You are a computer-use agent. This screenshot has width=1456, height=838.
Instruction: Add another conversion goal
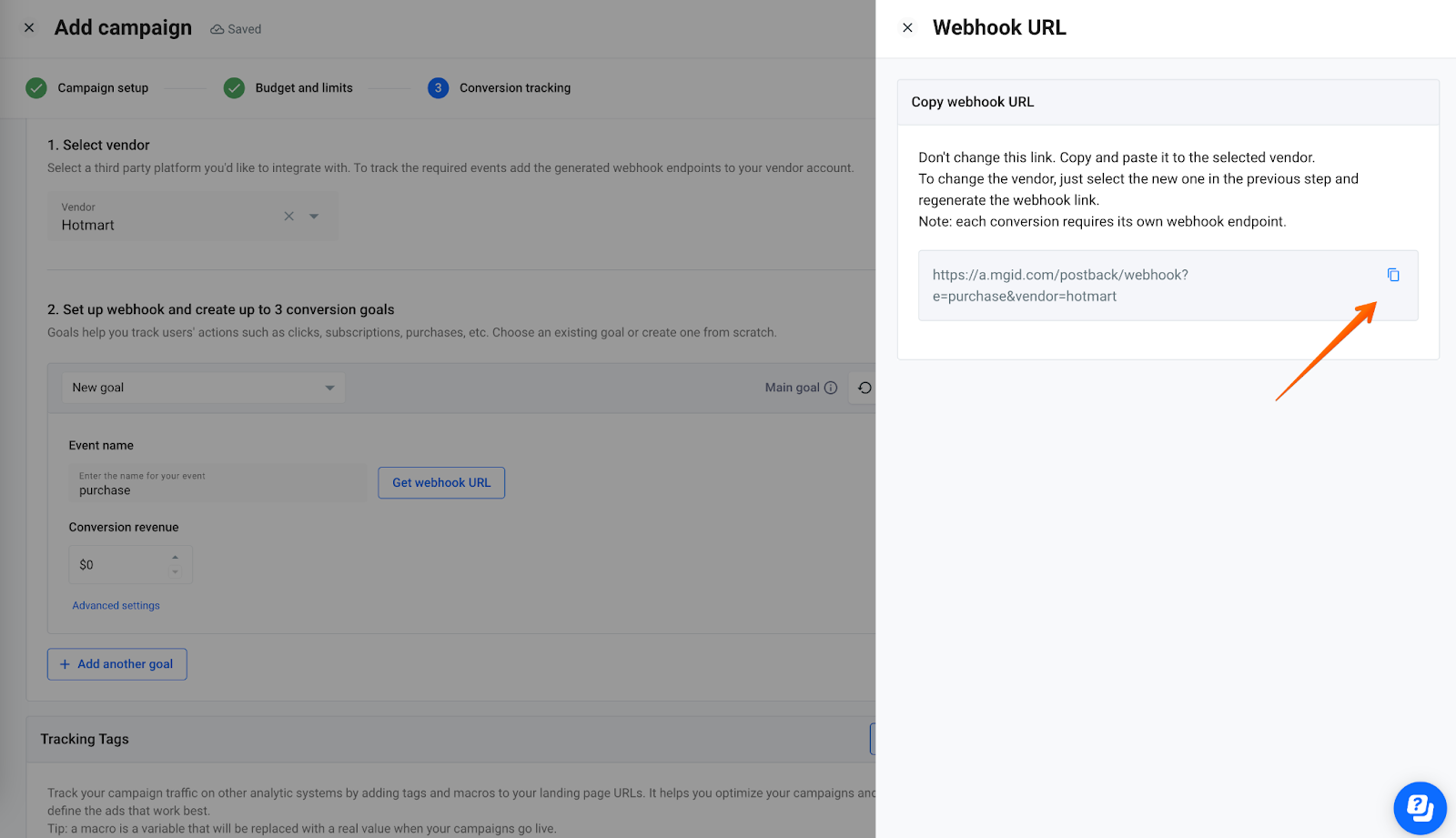116,663
